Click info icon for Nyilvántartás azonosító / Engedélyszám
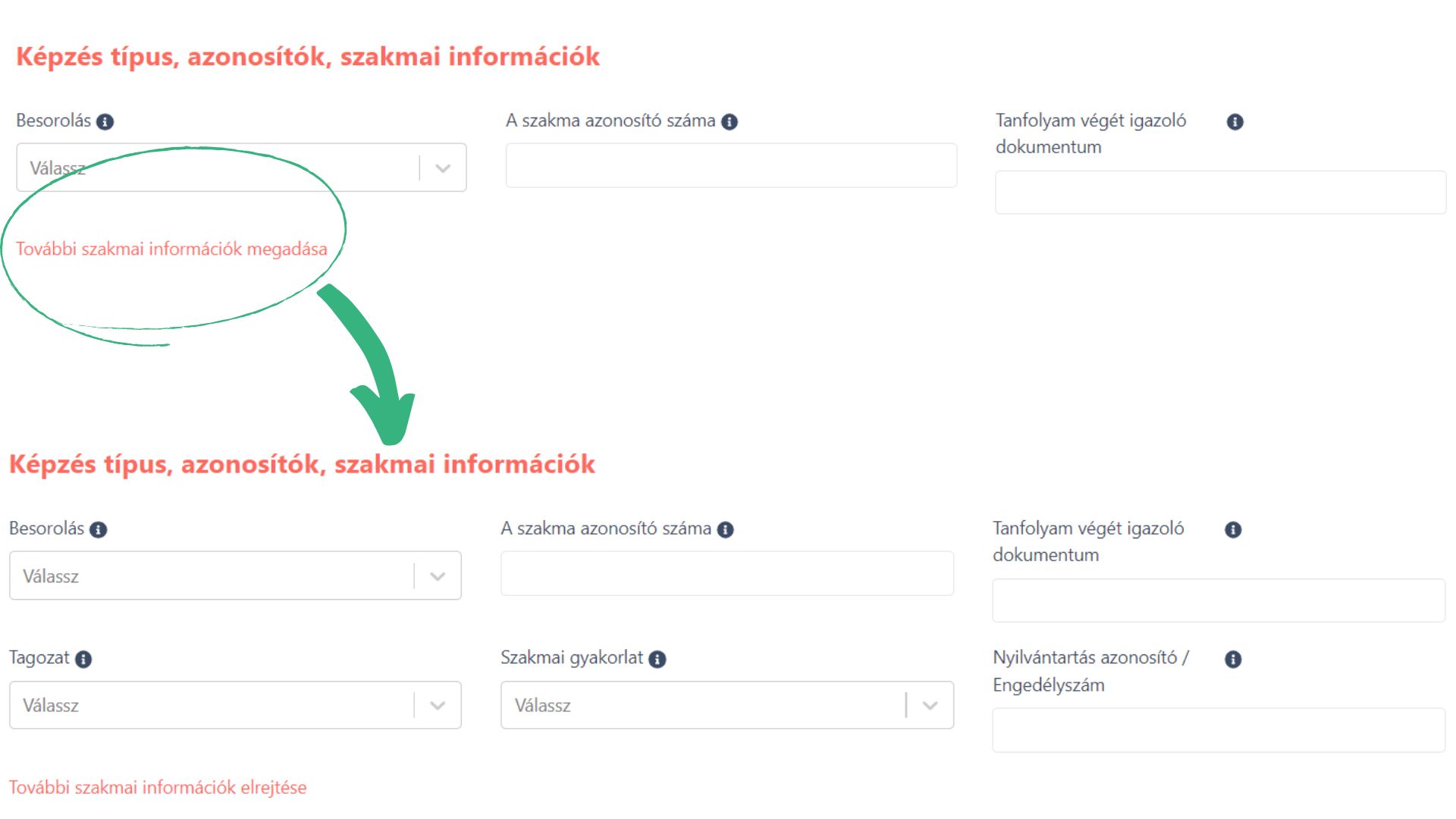Screen dimensions: 1456x819 (1233, 659)
